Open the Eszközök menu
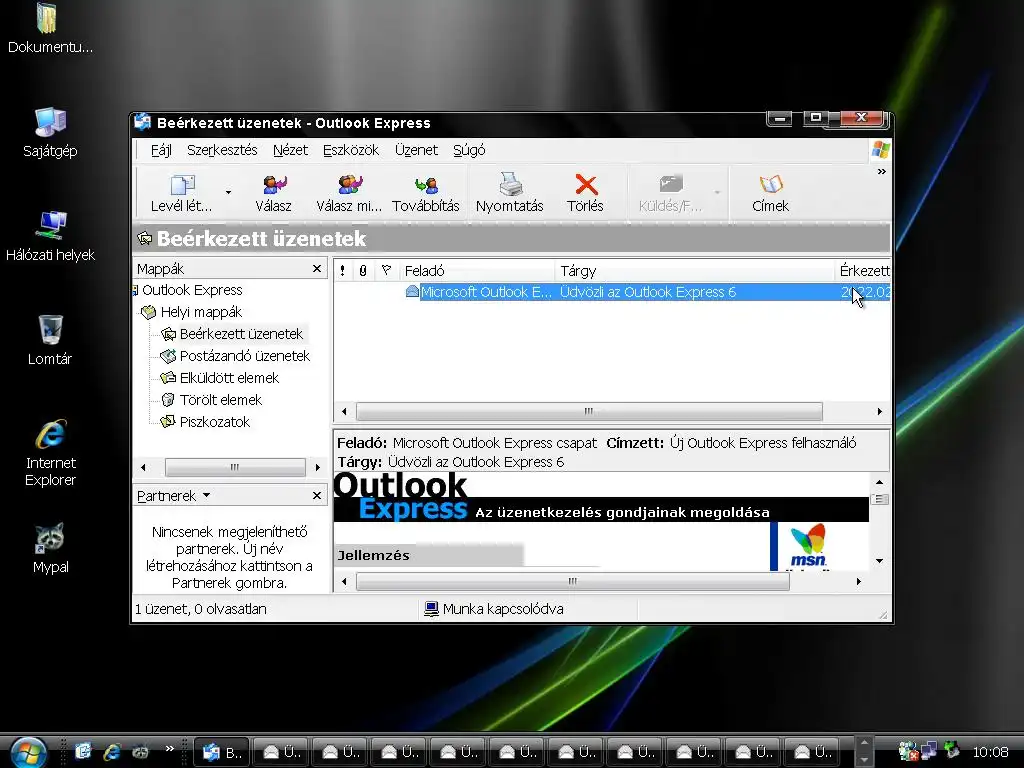Viewport: 1024px width, 768px height. 351,150
